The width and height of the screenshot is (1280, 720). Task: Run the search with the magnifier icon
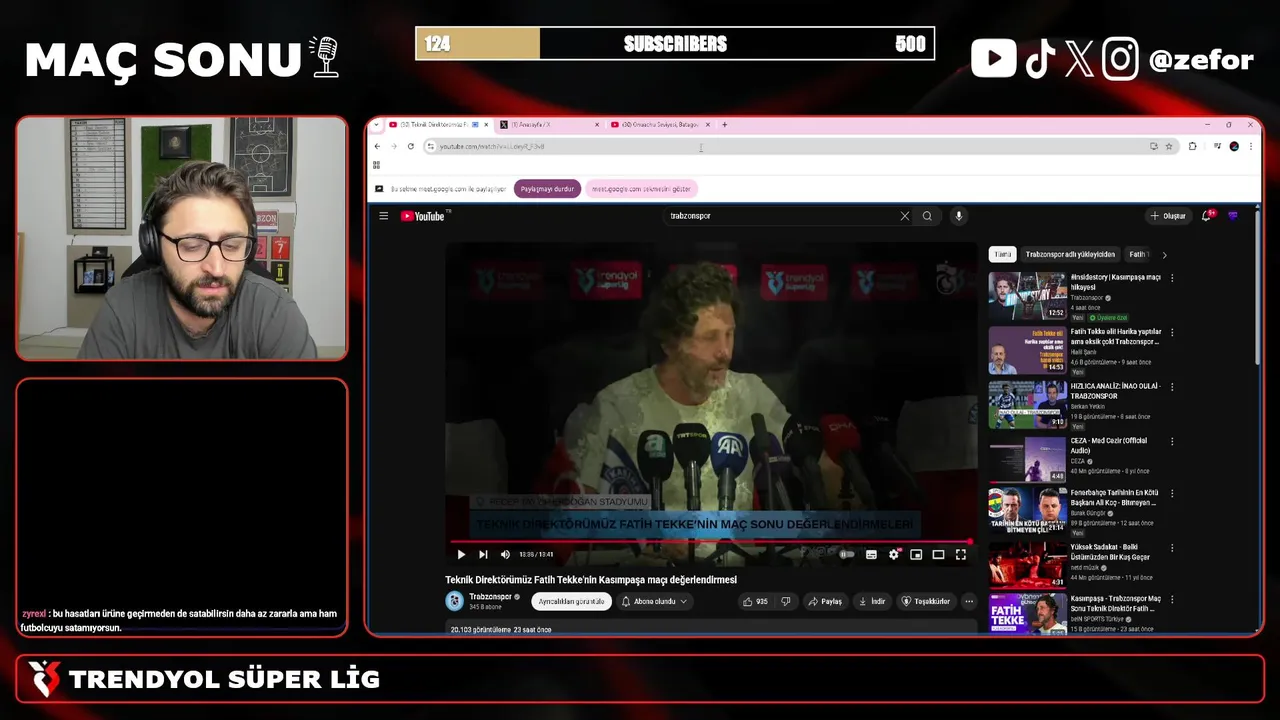(x=927, y=216)
